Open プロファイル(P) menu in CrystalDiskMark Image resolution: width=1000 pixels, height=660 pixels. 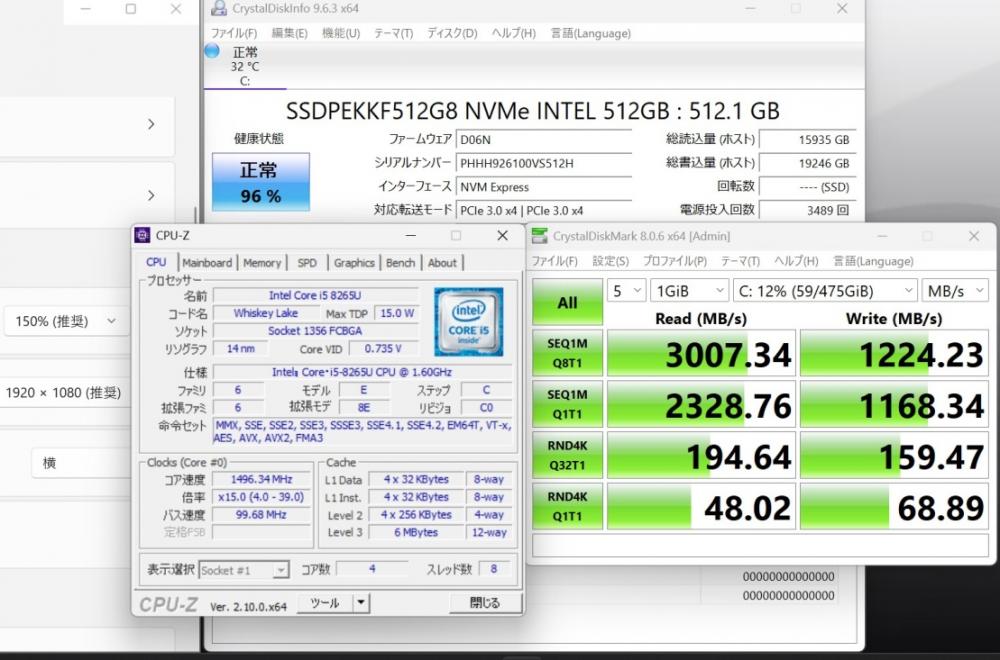[x=675, y=261]
